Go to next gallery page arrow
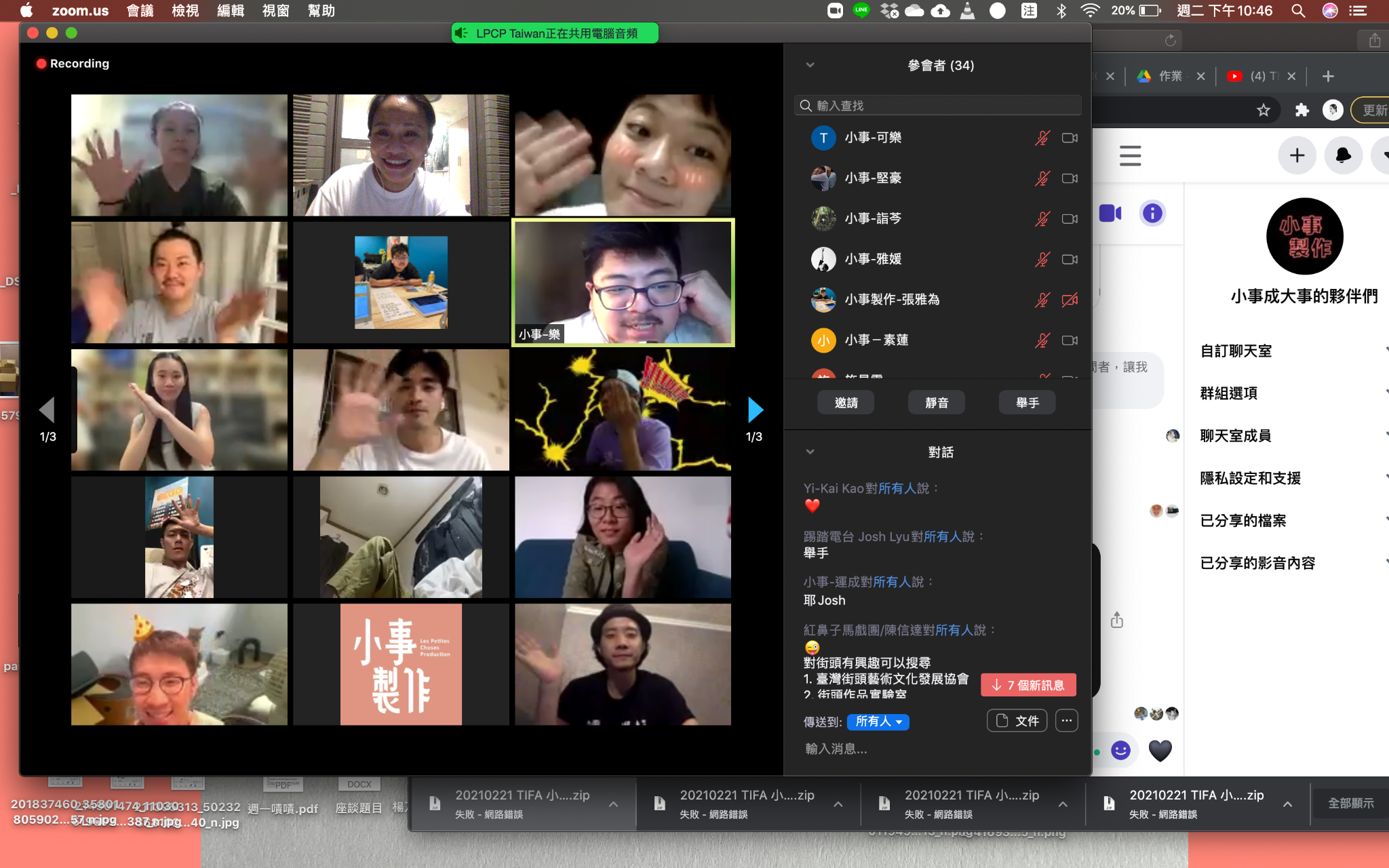The image size is (1389, 868). 755,410
